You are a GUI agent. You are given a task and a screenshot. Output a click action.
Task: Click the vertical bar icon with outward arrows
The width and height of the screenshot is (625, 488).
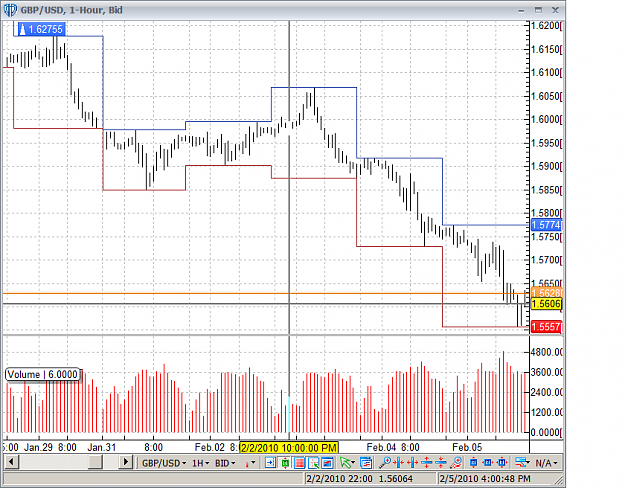point(413,463)
